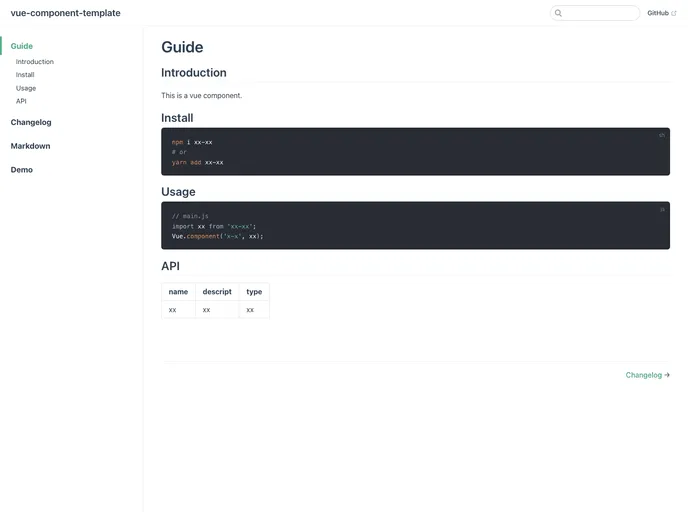Click the external link icon beside GitHub
The height and width of the screenshot is (512, 688).
coord(674,13)
